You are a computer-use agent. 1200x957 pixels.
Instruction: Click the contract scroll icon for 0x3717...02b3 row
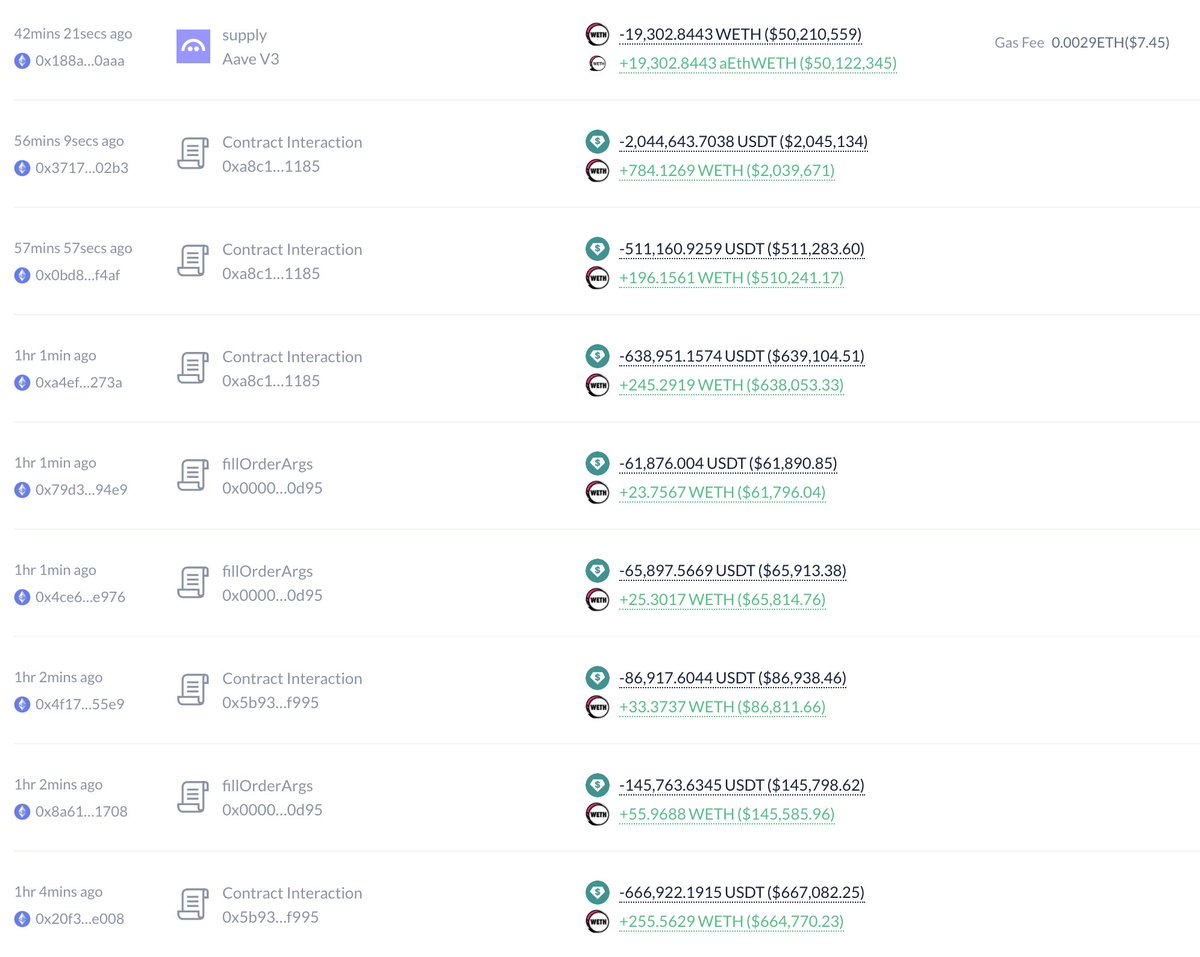pyautogui.click(x=193, y=154)
